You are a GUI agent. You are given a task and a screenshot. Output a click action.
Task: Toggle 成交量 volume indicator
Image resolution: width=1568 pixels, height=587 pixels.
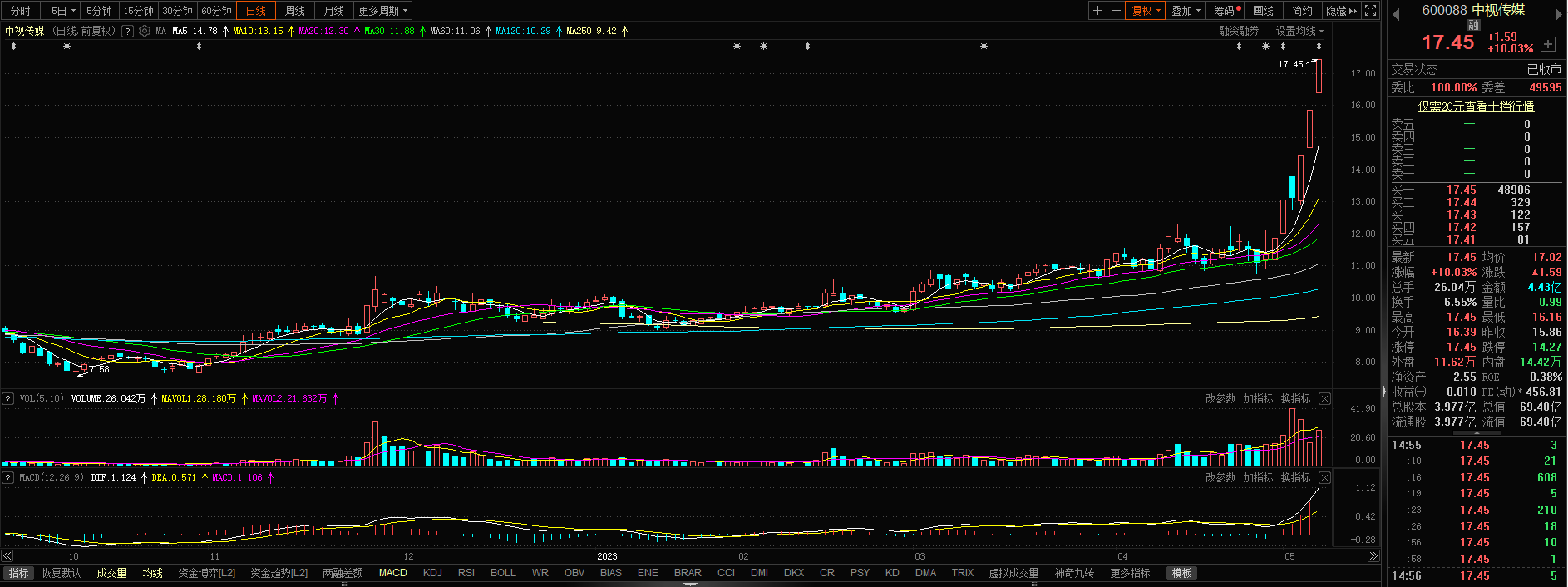click(x=111, y=573)
